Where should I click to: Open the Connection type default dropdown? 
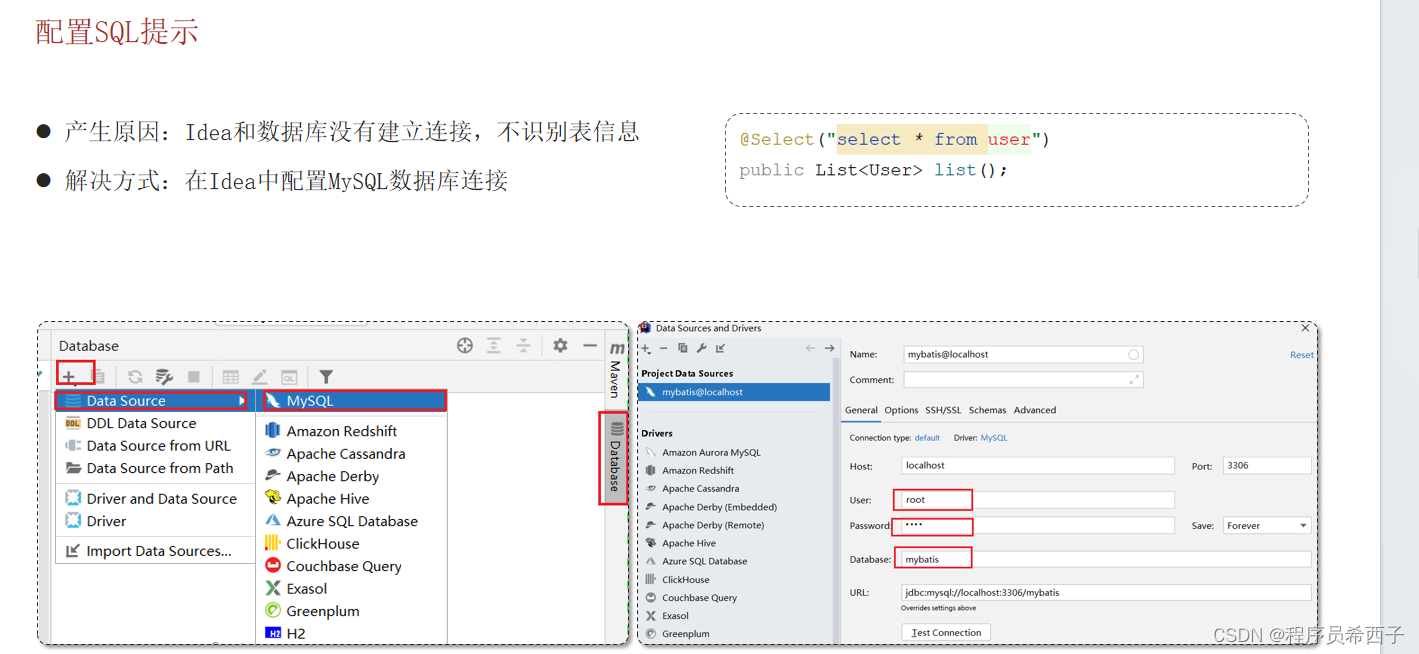[x=926, y=438]
